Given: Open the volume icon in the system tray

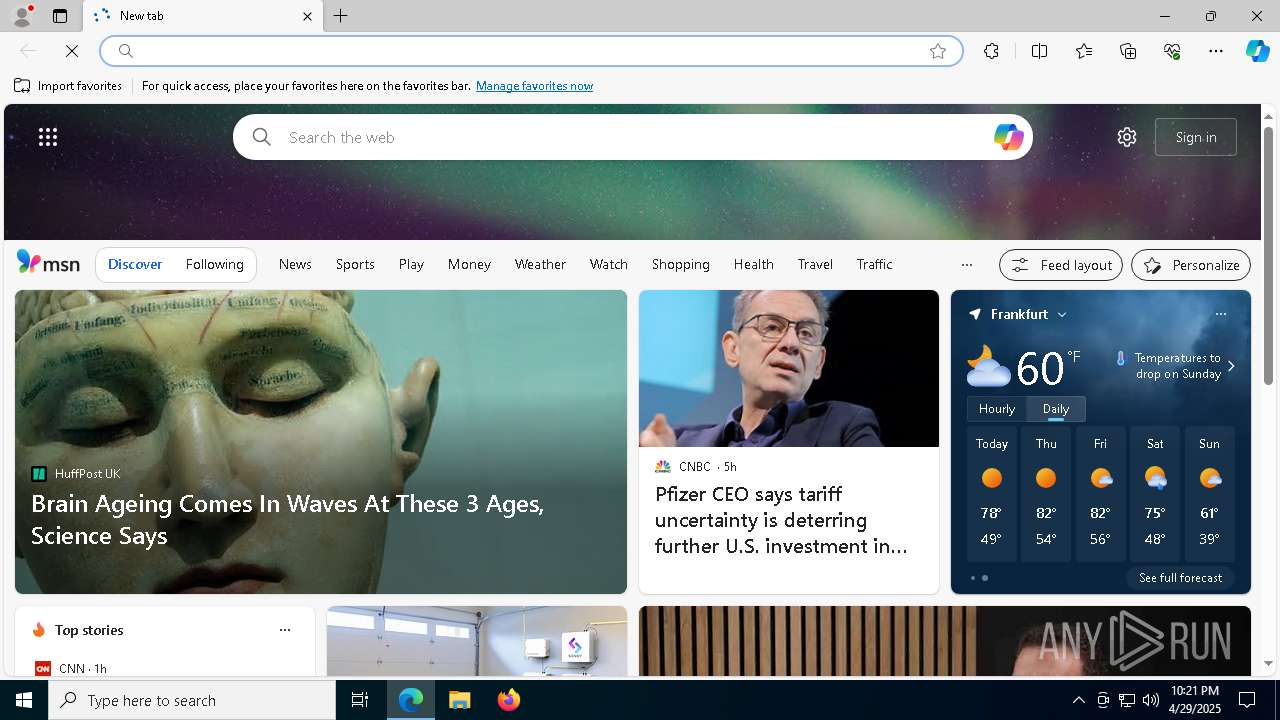Looking at the screenshot, I should [1151, 700].
